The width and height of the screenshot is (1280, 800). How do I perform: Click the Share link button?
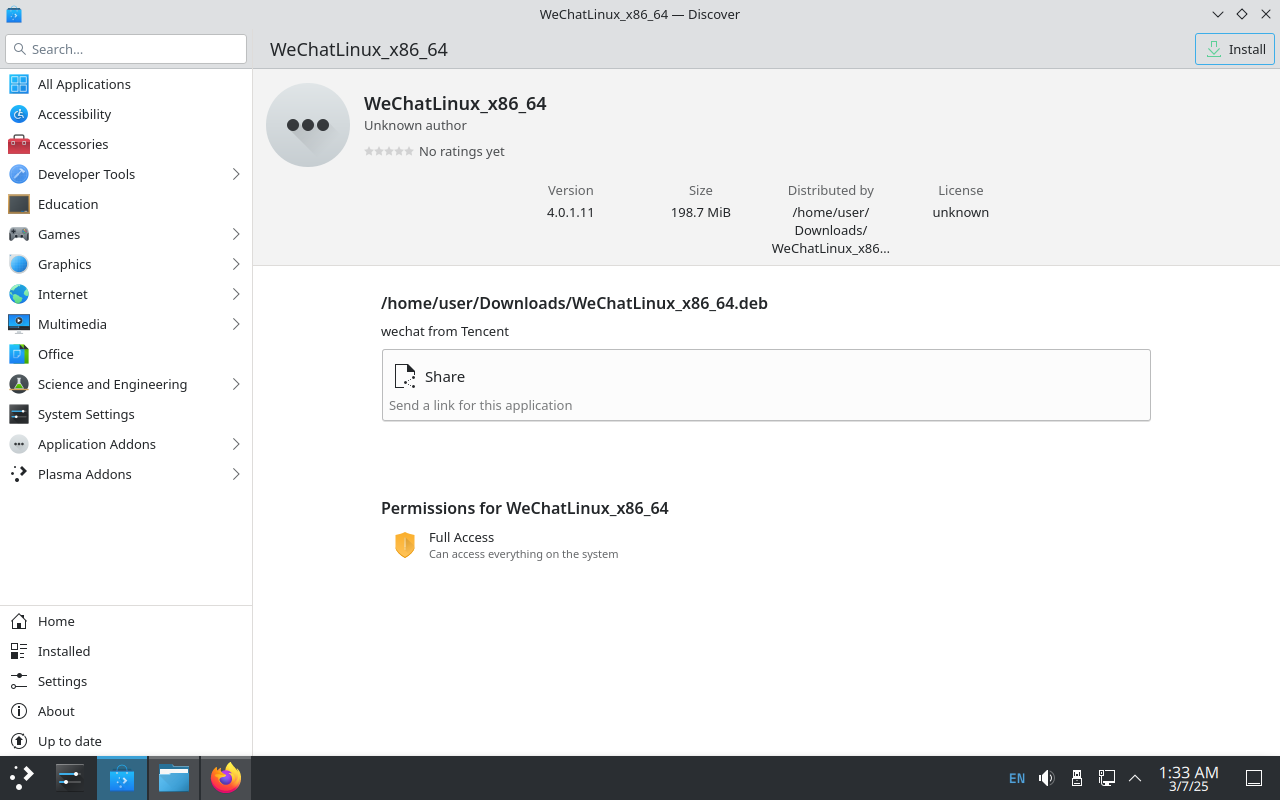pyautogui.click(x=766, y=385)
